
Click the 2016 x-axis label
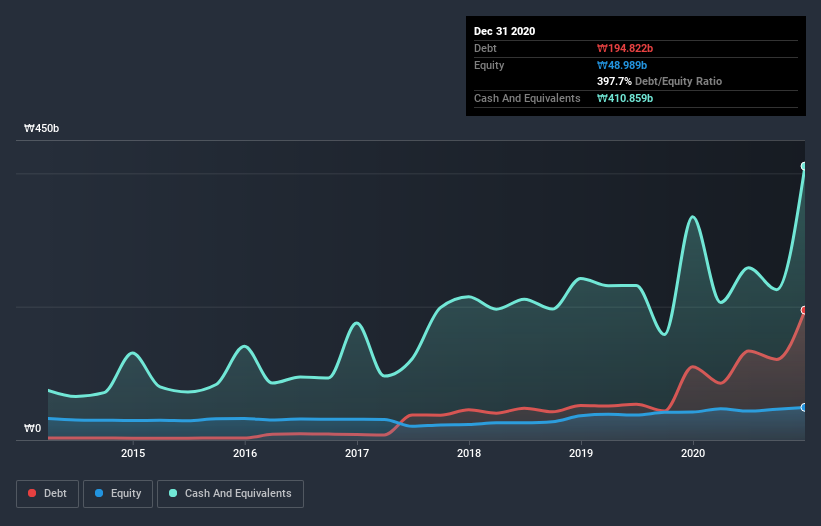point(245,453)
